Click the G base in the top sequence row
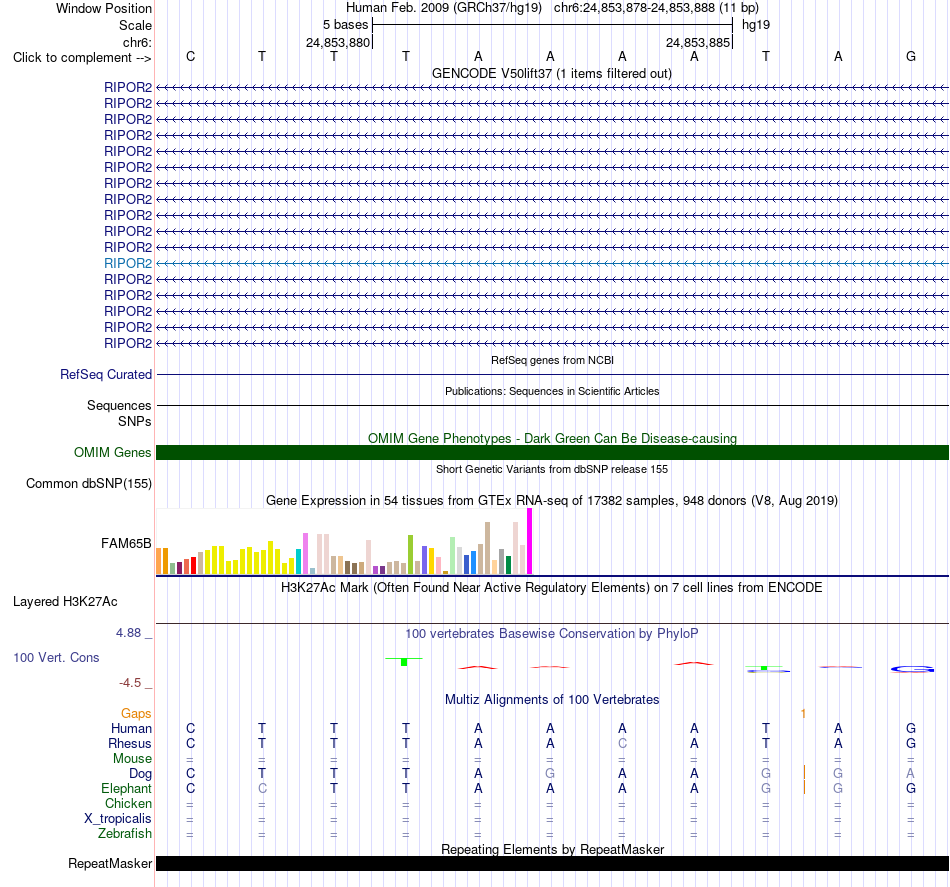Image resolution: width=950 pixels, height=887 pixels. pyautogui.click(x=911, y=56)
